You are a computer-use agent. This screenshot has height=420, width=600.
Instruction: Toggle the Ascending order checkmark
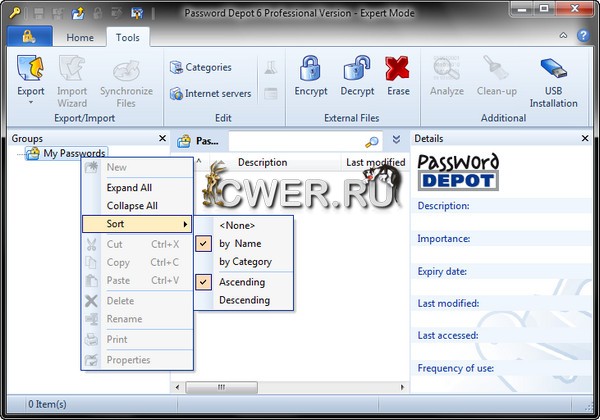tap(204, 282)
